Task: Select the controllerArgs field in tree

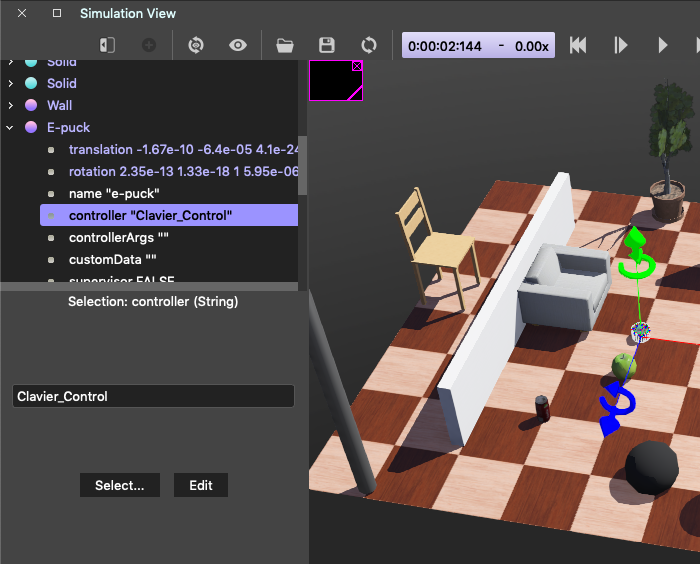Action: [x=118, y=237]
